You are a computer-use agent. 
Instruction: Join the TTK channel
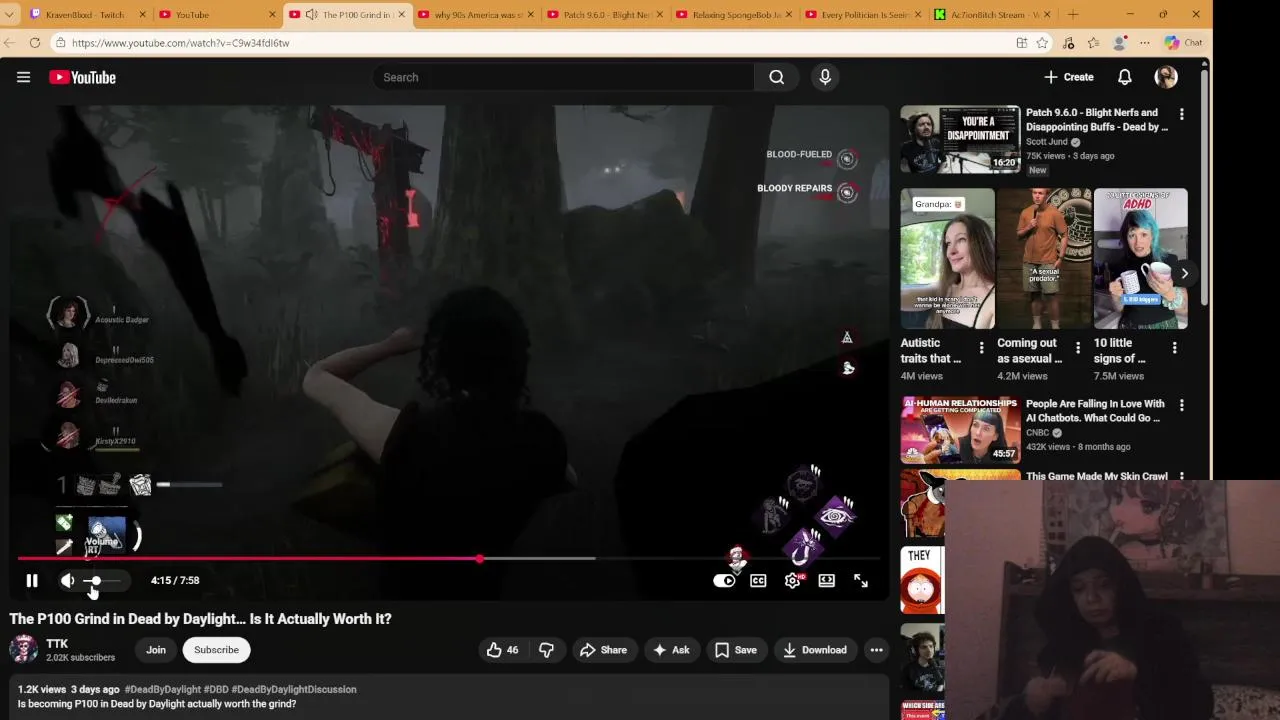156,650
